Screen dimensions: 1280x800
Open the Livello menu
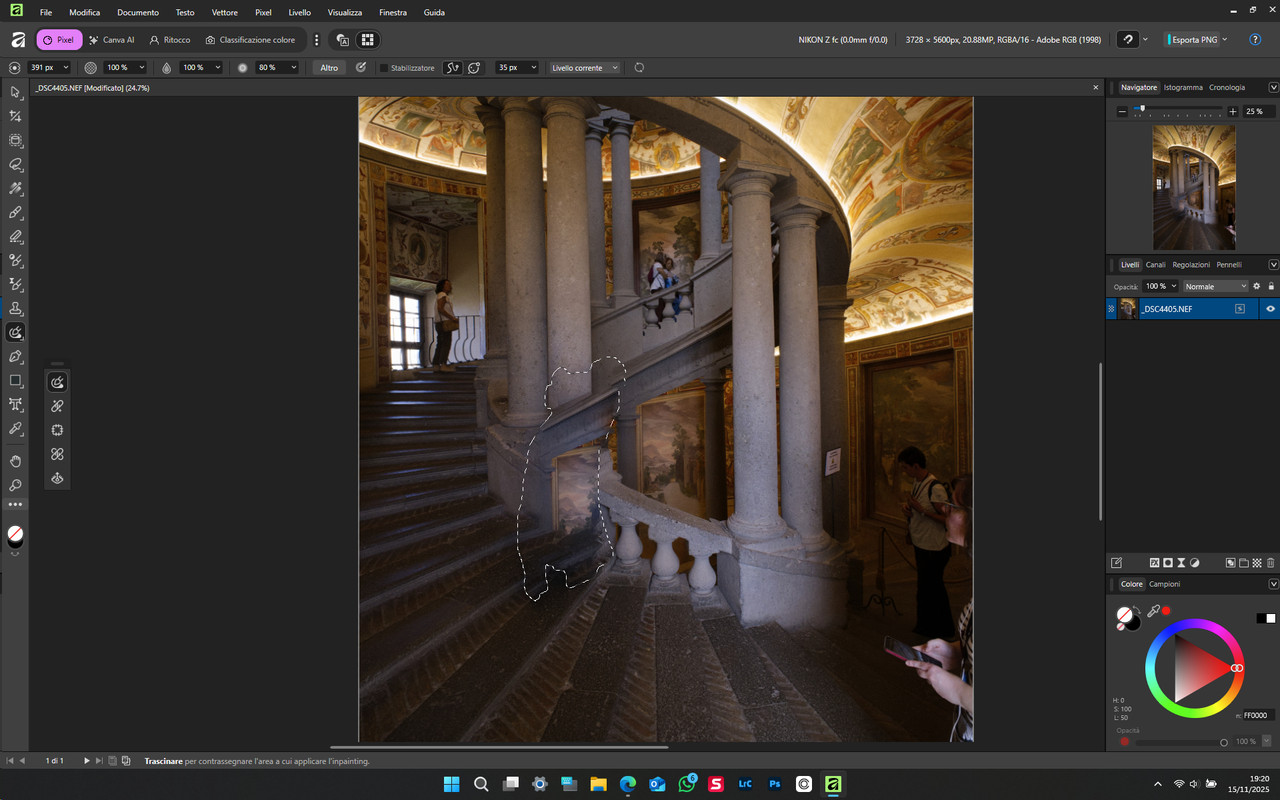point(299,13)
